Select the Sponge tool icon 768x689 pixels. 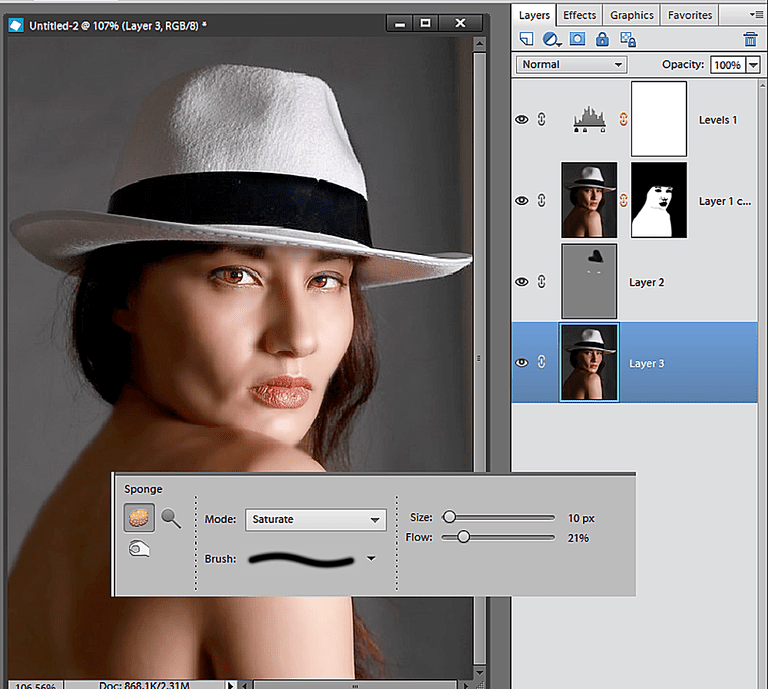tap(139, 518)
